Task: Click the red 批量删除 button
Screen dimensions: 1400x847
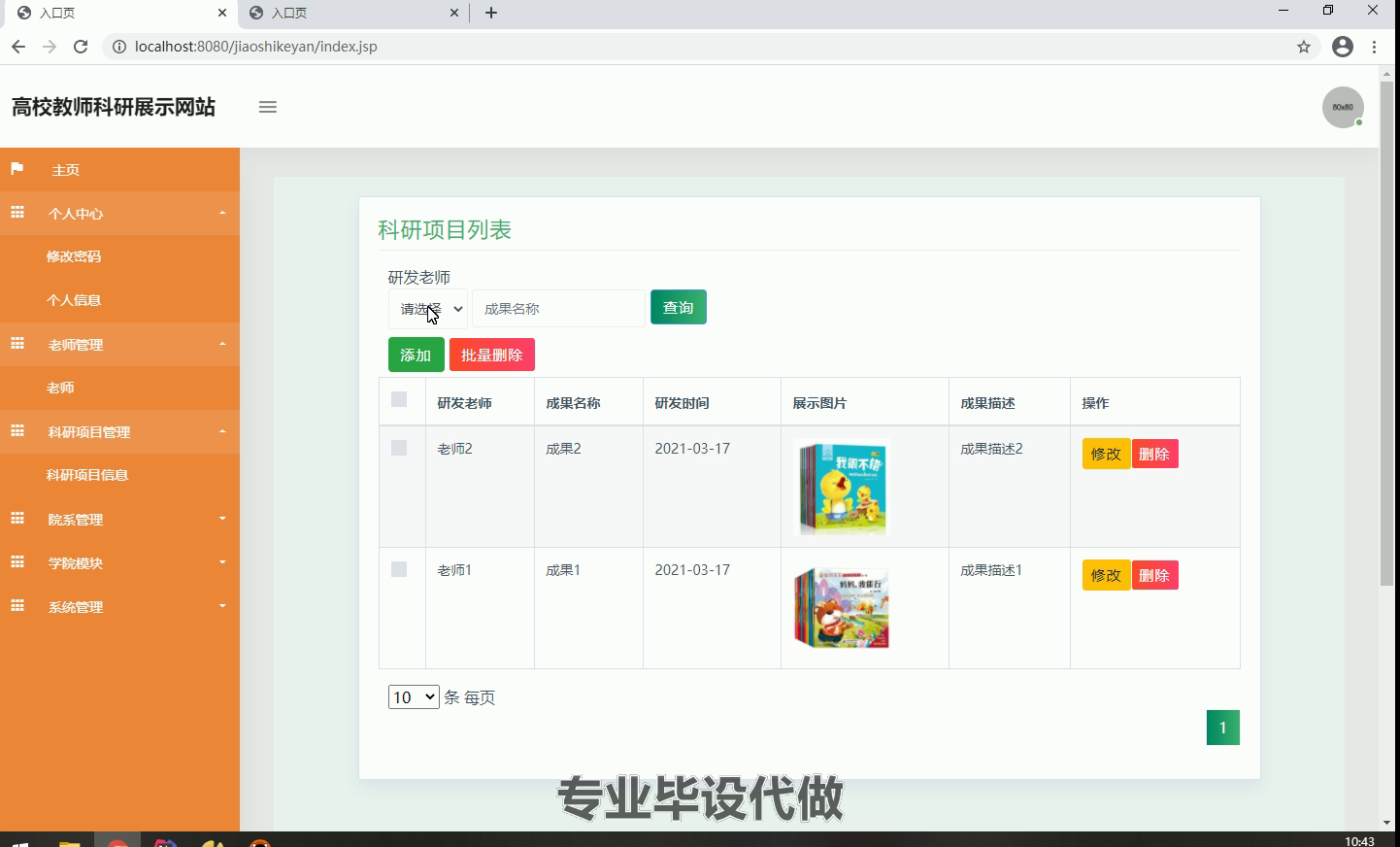Action: tap(492, 355)
